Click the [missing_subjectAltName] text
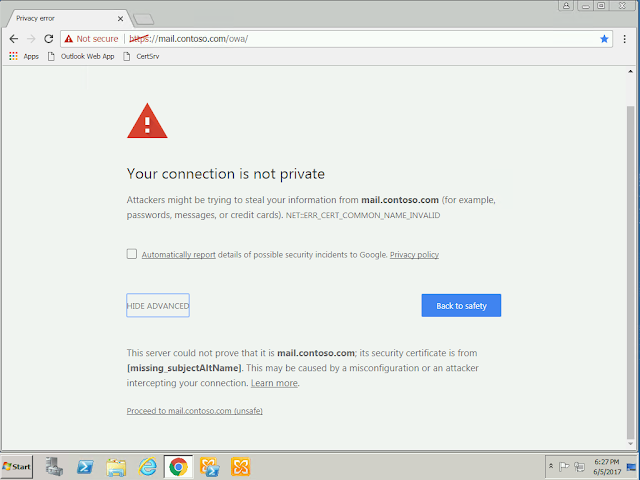Image resolution: width=640 pixels, height=480 pixels. click(184, 368)
